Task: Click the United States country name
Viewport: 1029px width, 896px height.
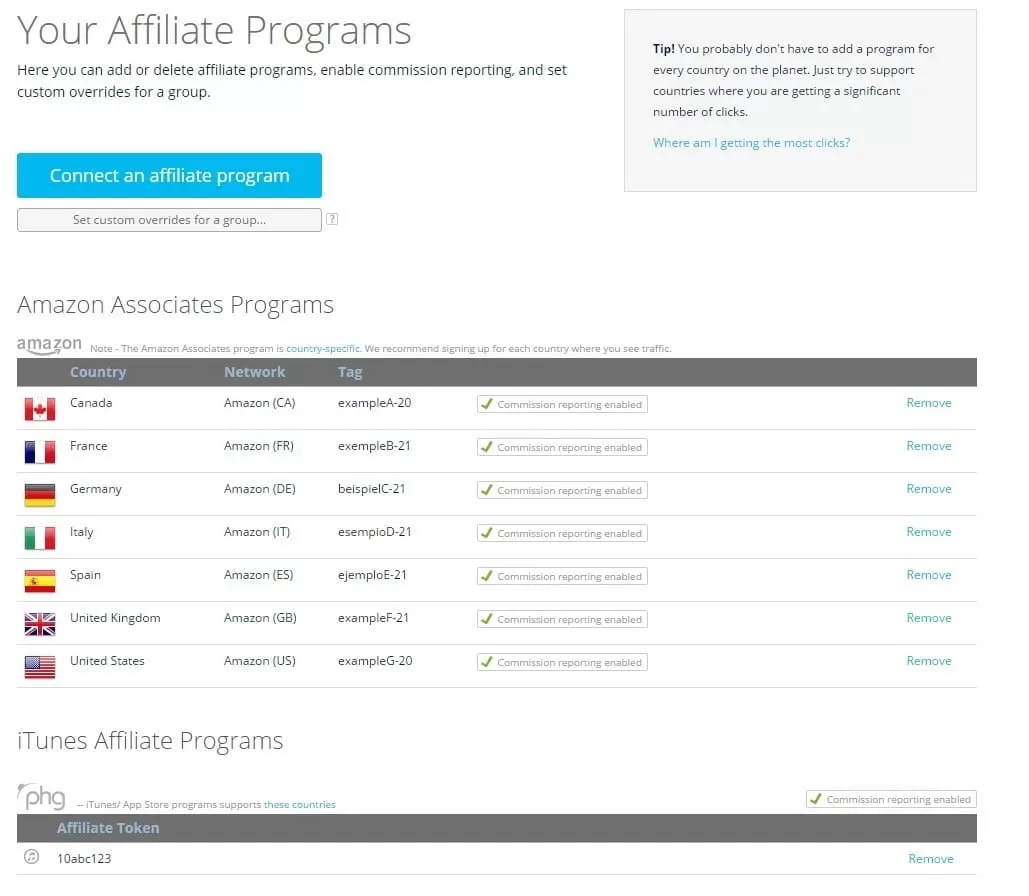Action: [107, 661]
